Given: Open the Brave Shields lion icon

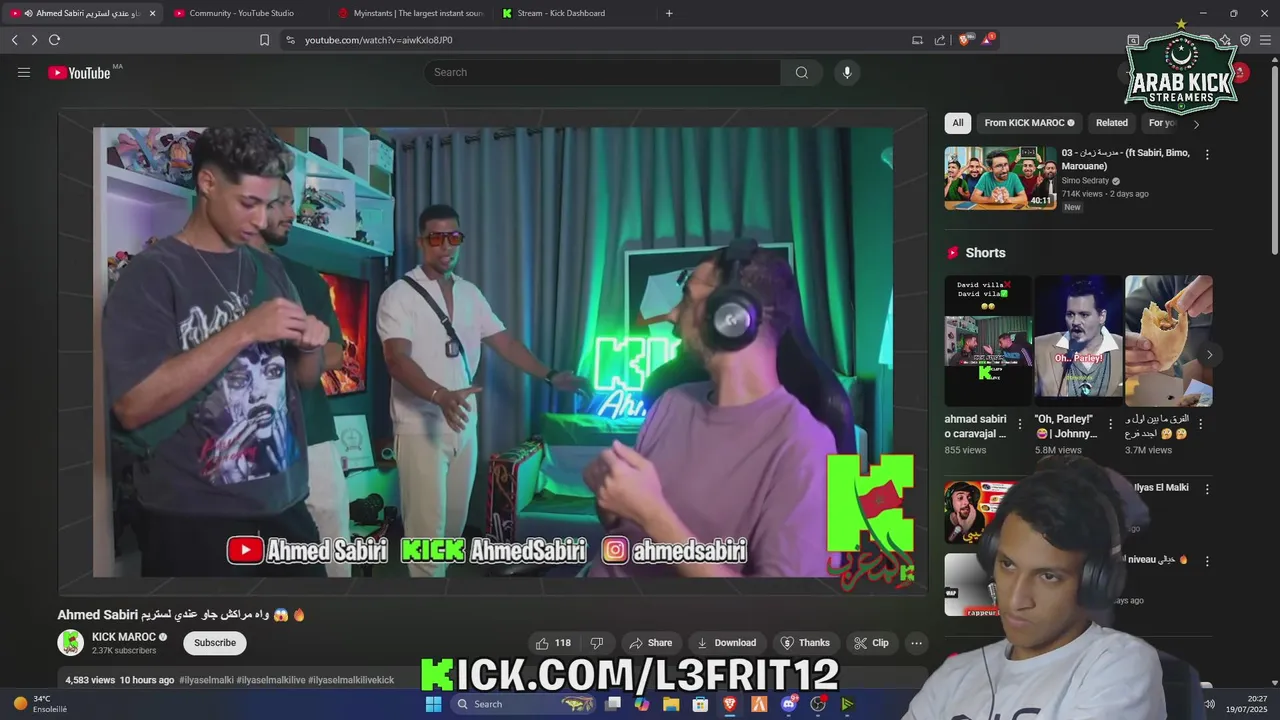Looking at the screenshot, I should (x=965, y=40).
